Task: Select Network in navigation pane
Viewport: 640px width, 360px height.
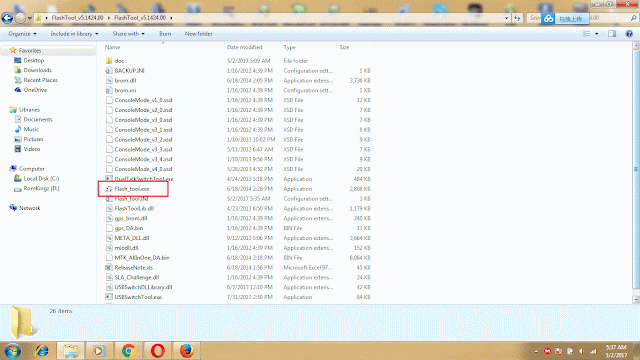Action: click(x=29, y=208)
